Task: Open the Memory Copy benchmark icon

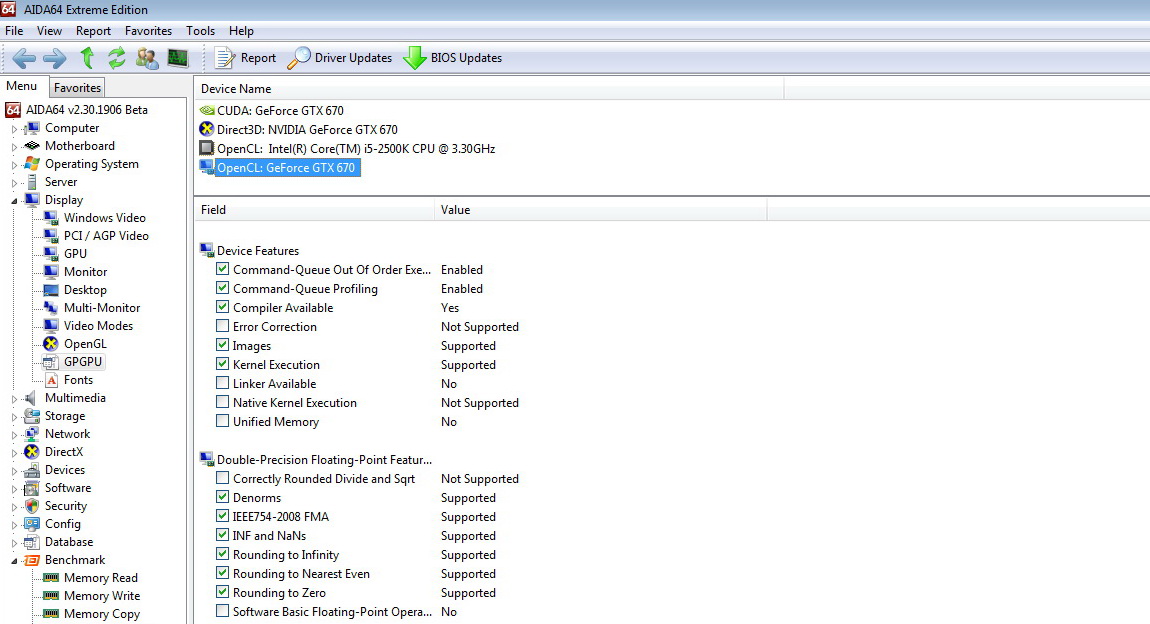Action: (51, 614)
